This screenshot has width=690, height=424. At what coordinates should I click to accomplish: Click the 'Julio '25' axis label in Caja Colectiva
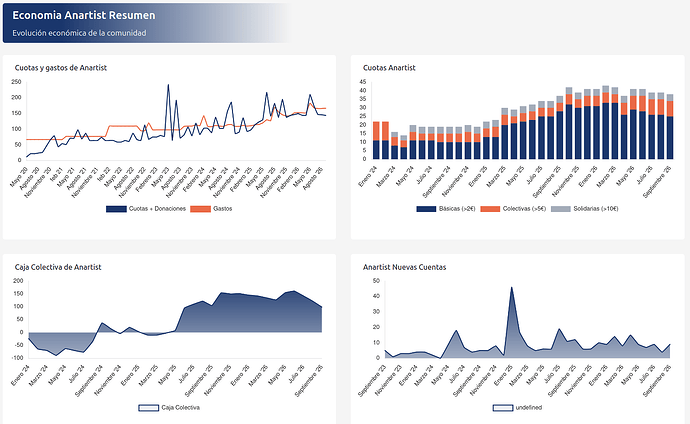point(187,375)
